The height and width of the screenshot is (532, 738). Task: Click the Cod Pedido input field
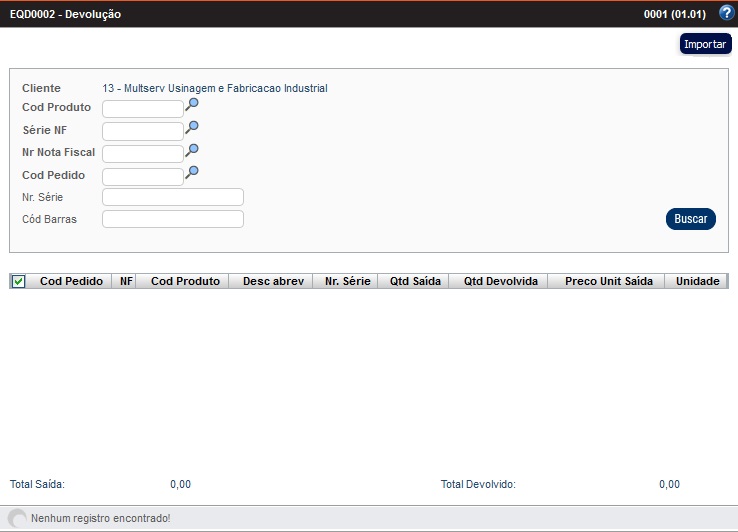click(x=142, y=177)
